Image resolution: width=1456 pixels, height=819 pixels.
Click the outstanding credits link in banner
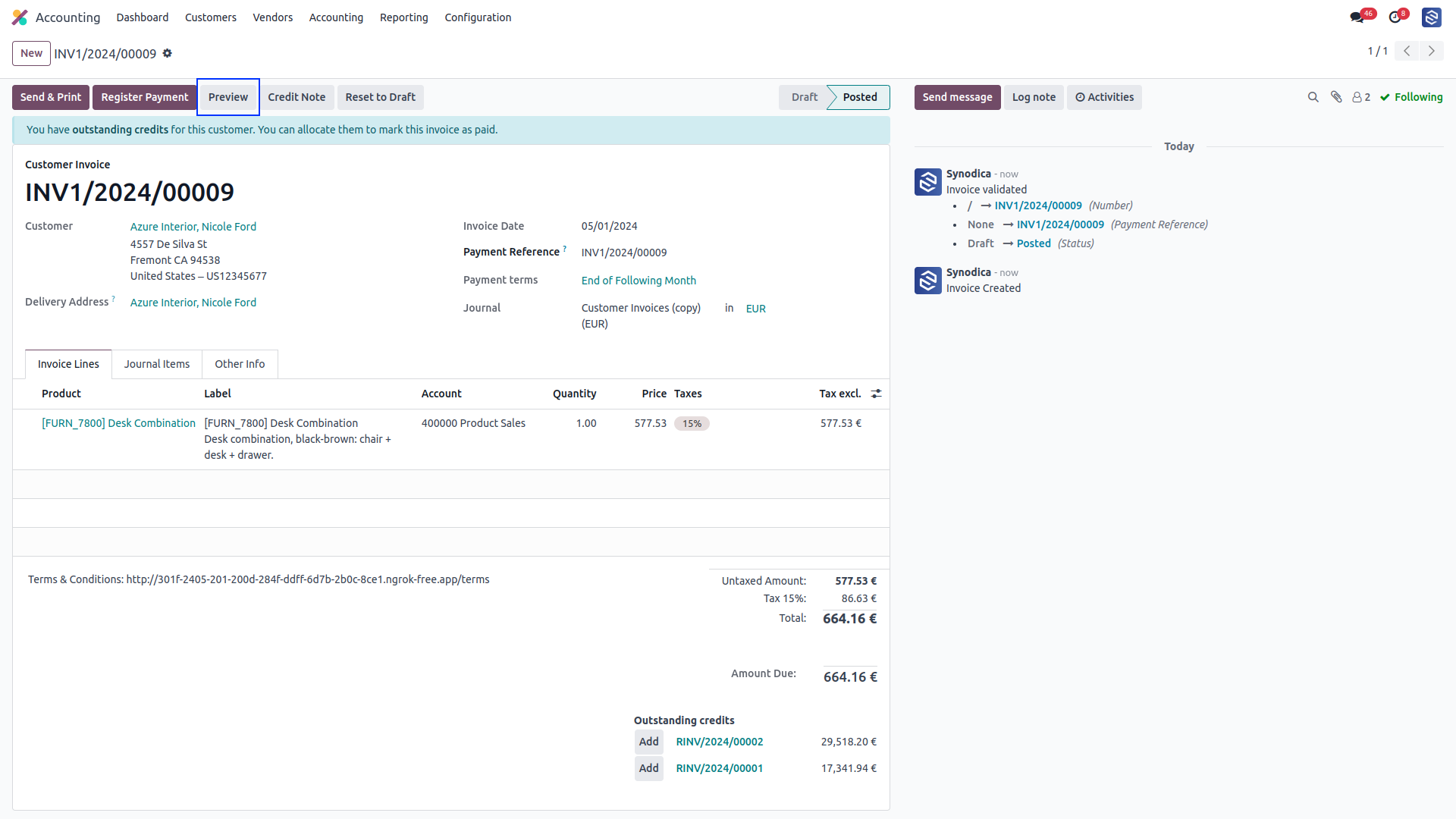120,130
